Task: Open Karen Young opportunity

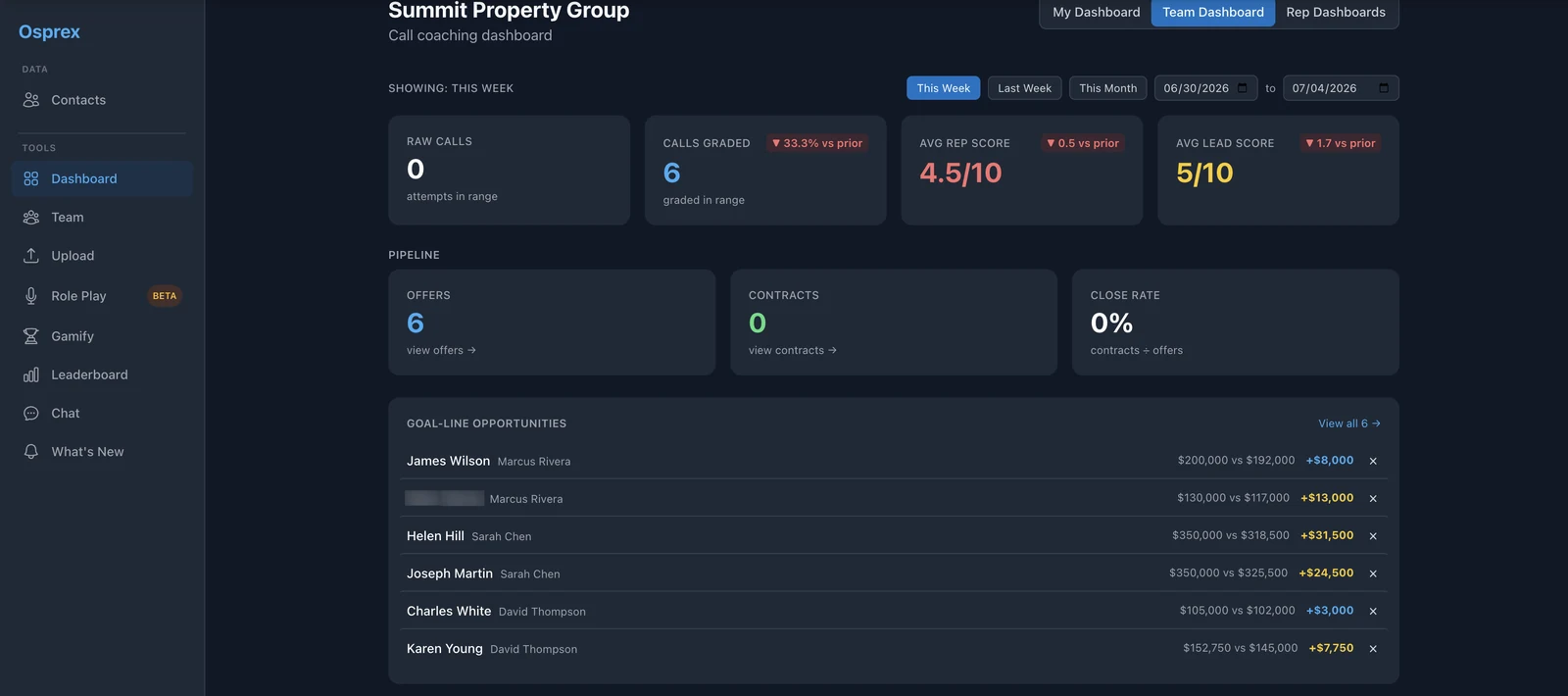Action: [445, 649]
